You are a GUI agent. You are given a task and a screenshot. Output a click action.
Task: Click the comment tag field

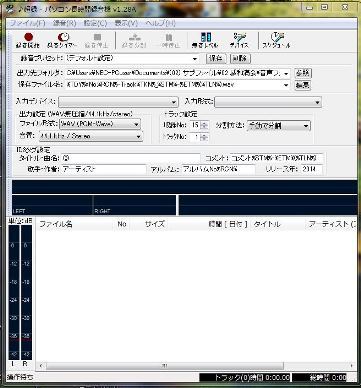click(277, 158)
